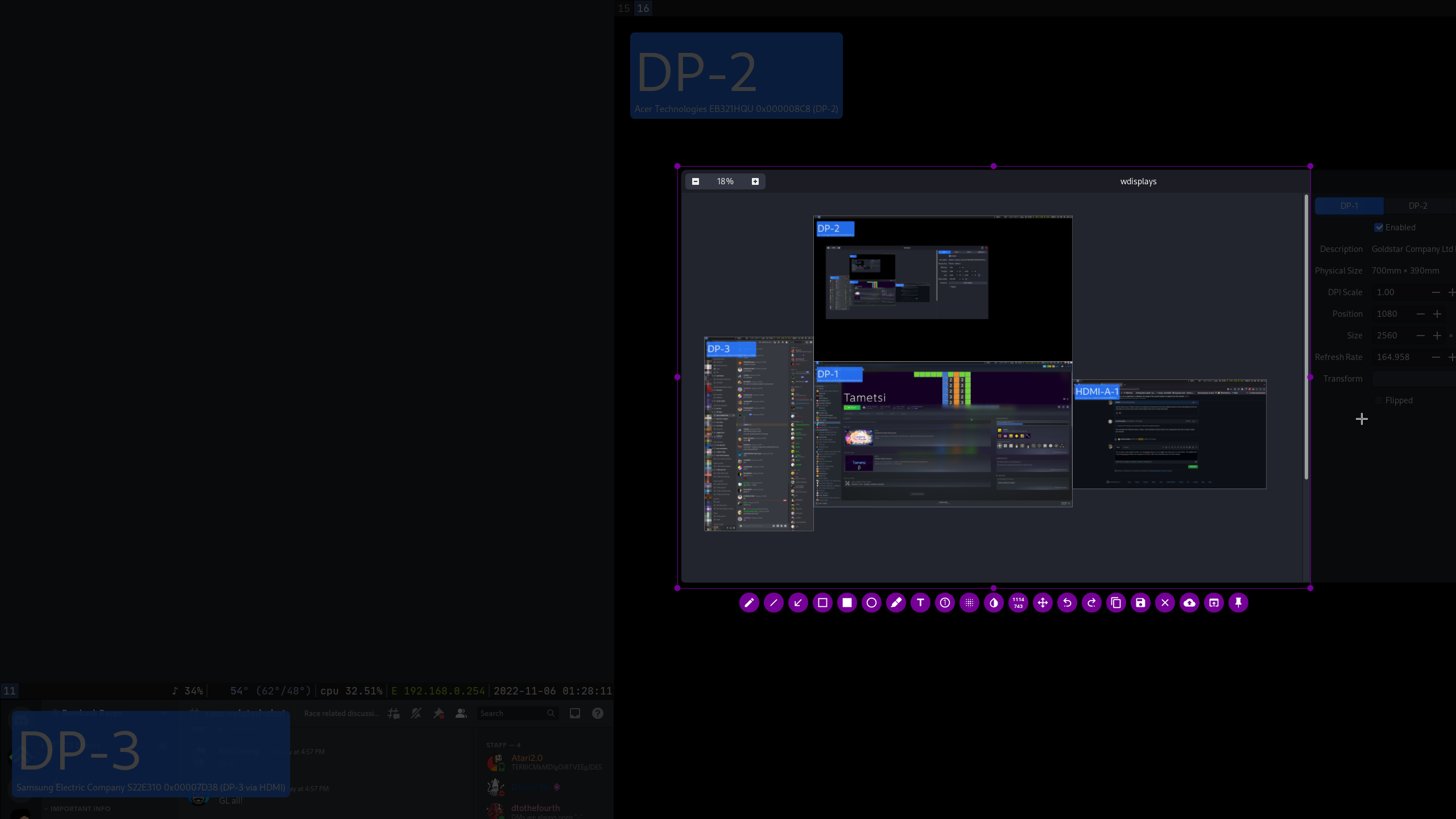Screen dimensions: 1456x819
Task: Pick the marker highlighter tool
Action: click(x=896, y=603)
